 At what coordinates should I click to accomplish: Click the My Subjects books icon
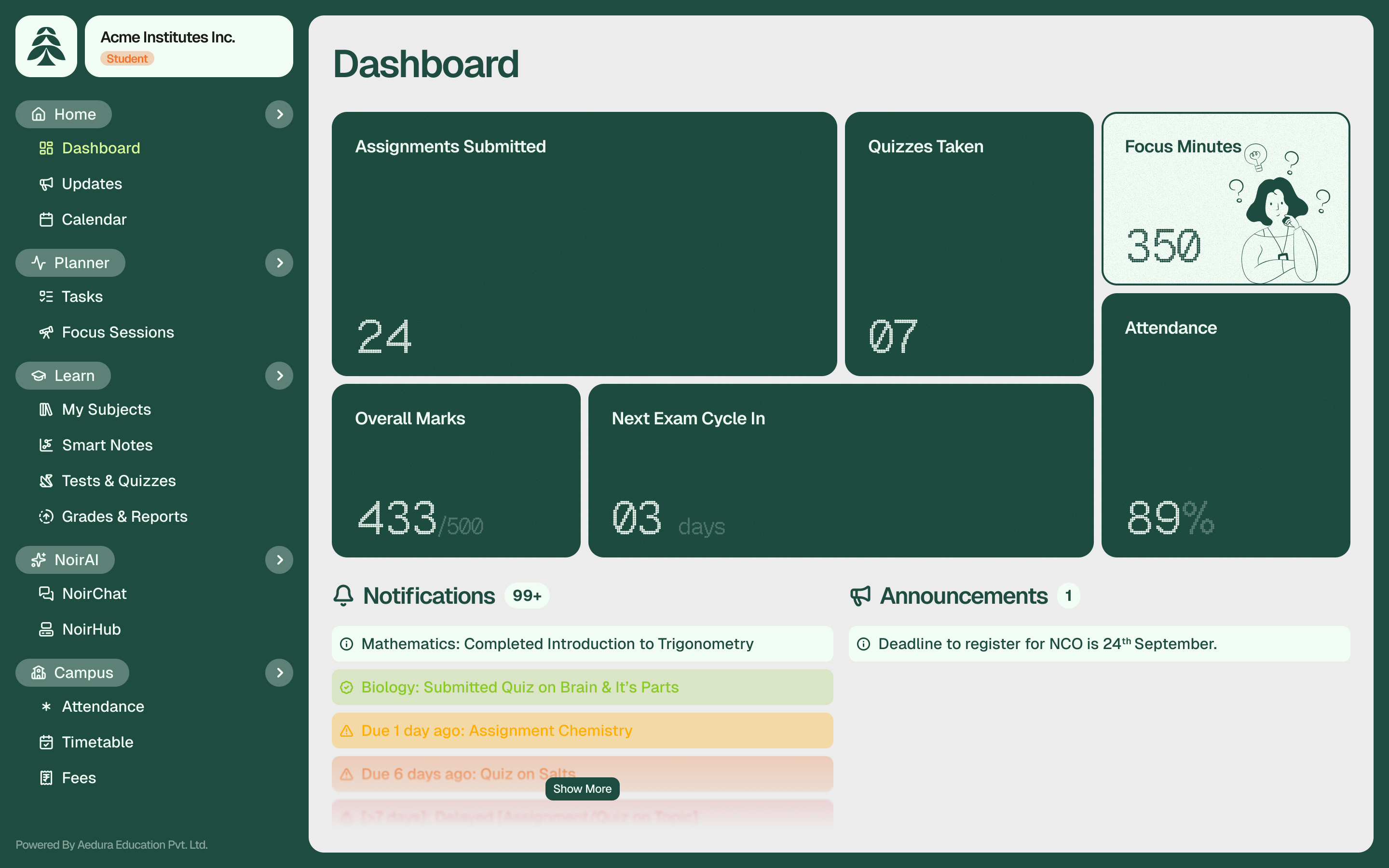pos(46,409)
